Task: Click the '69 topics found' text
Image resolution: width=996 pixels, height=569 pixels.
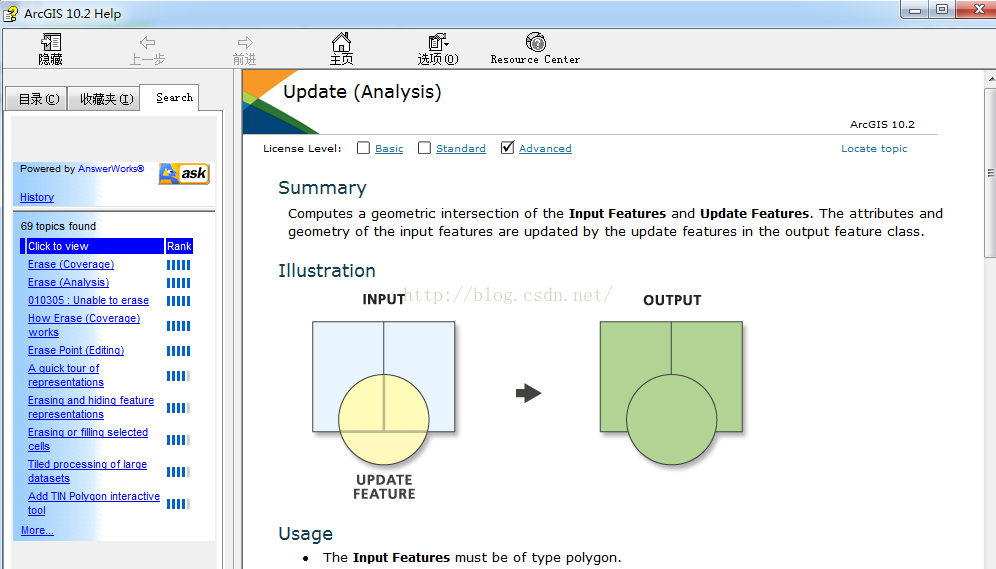Action: tap(58, 226)
